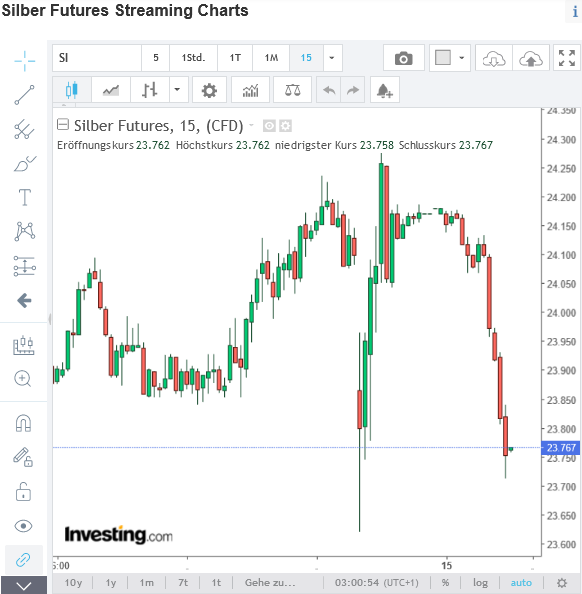The height and width of the screenshot is (594, 582).
Task: Open the chart style dropdown arrow
Action: pyautogui.click(x=177, y=90)
